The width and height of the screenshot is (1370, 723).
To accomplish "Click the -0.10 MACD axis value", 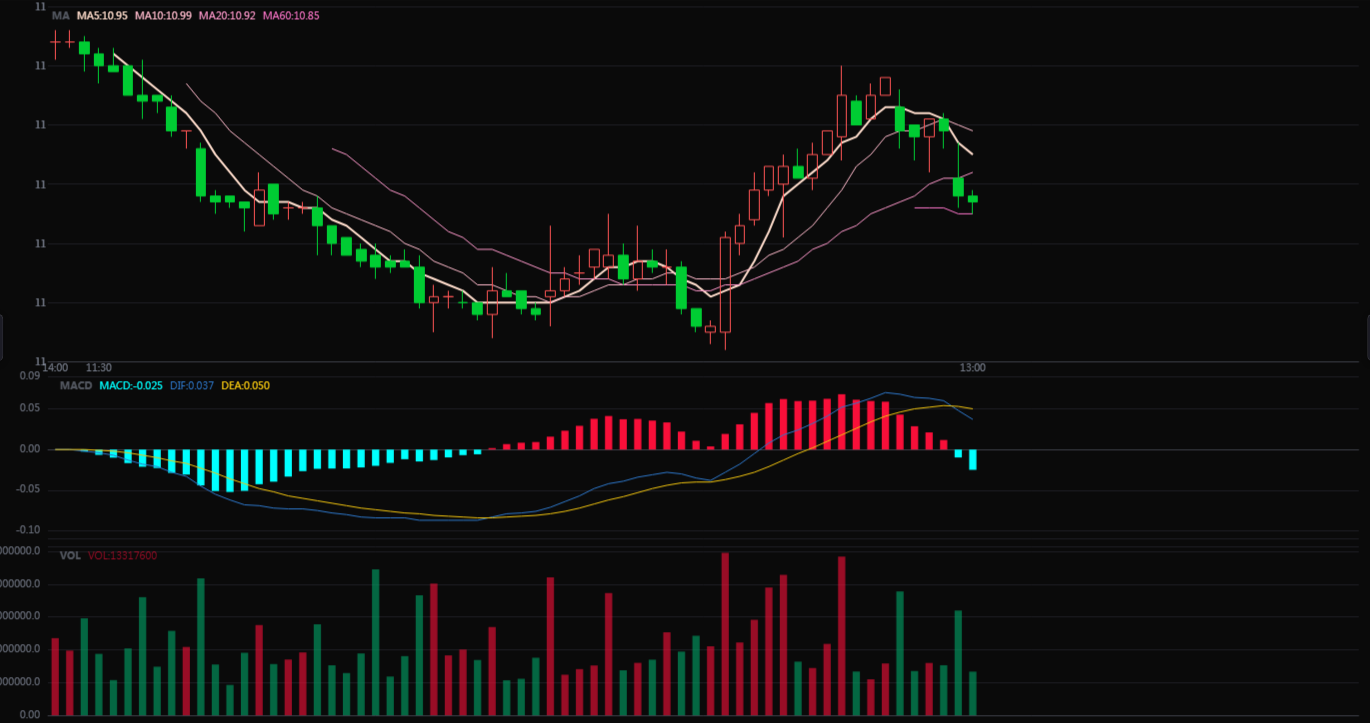I will click(x=27, y=530).
